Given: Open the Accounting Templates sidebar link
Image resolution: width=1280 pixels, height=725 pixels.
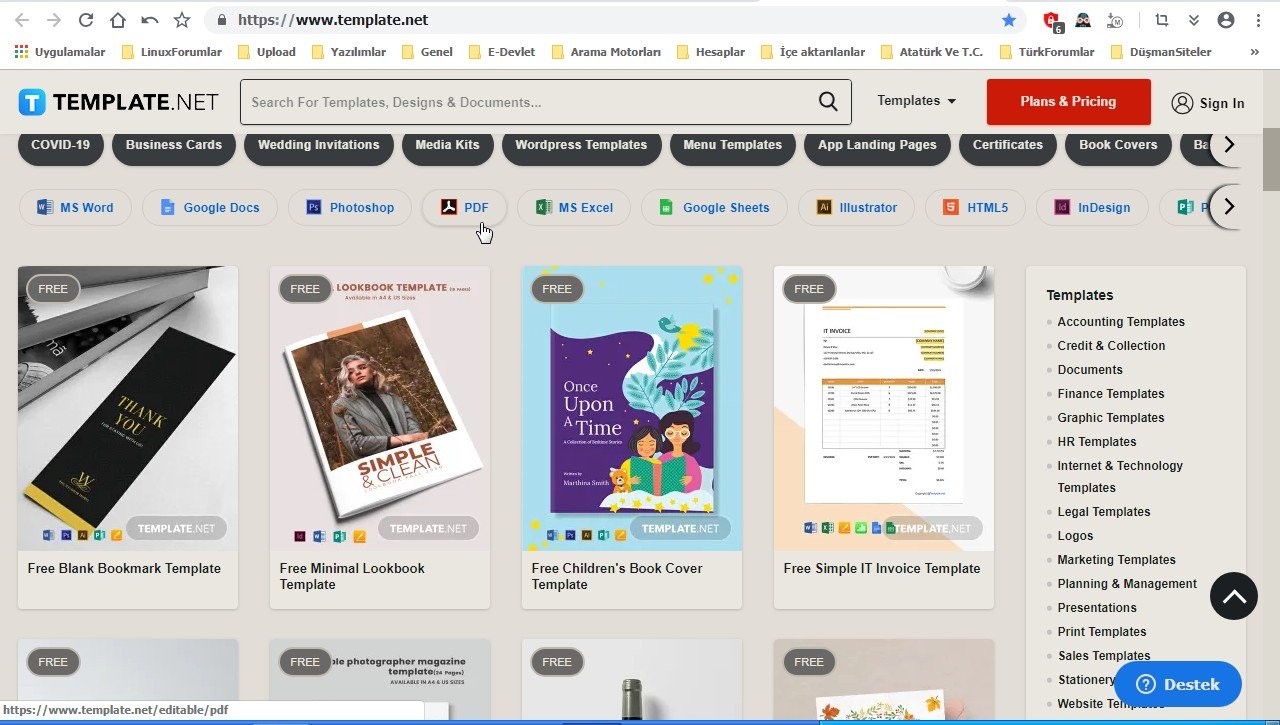Looking at the screenshot, I should pos(1121,322).
